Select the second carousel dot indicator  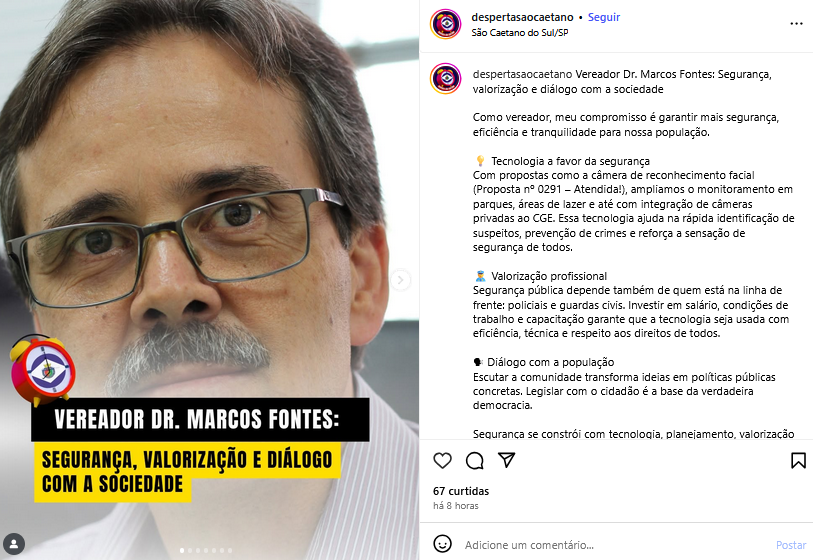pyautogui.click(x=190, y=551)
